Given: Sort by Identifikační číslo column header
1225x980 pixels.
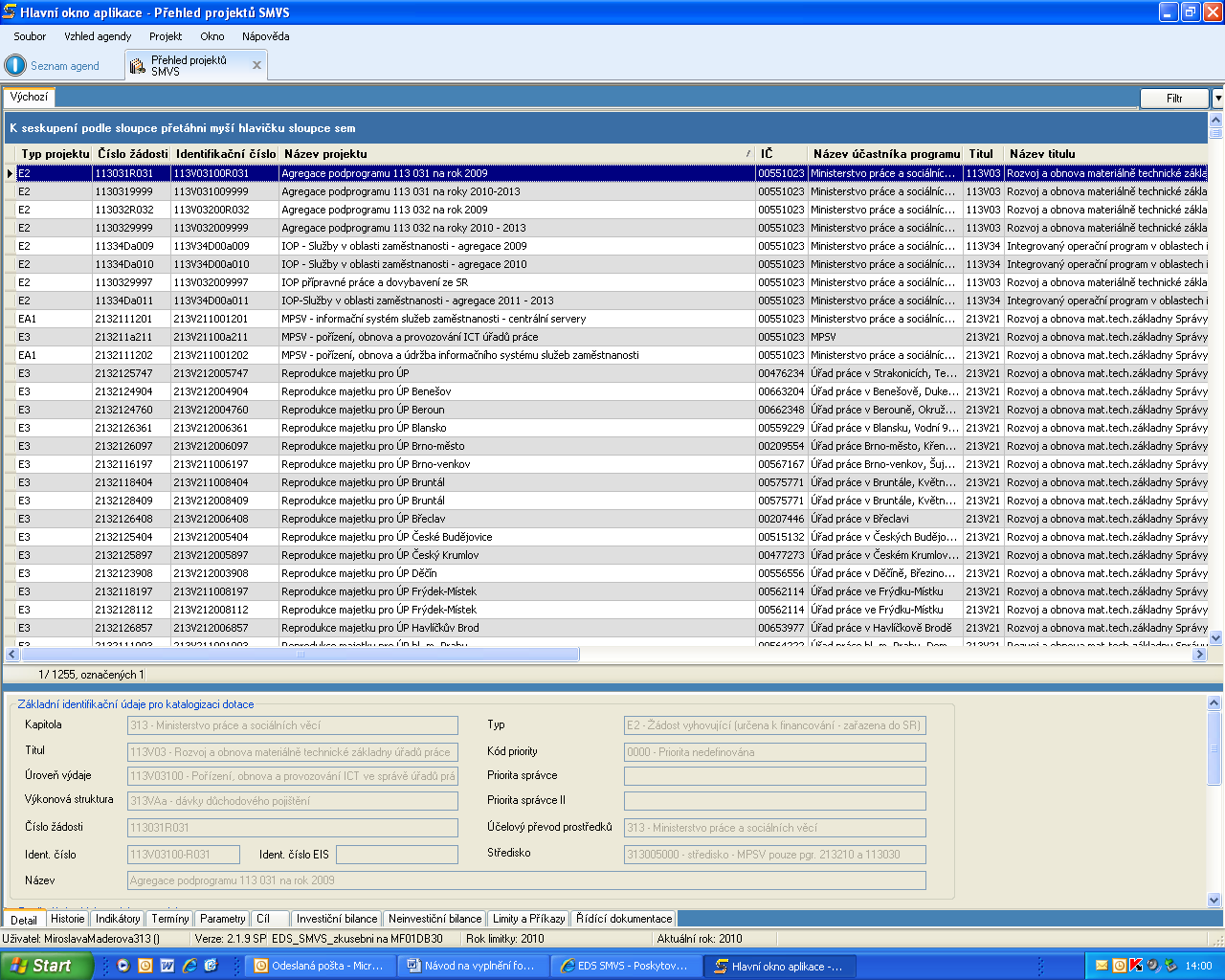Looking at the screenshot, I should tap(226, 154).
